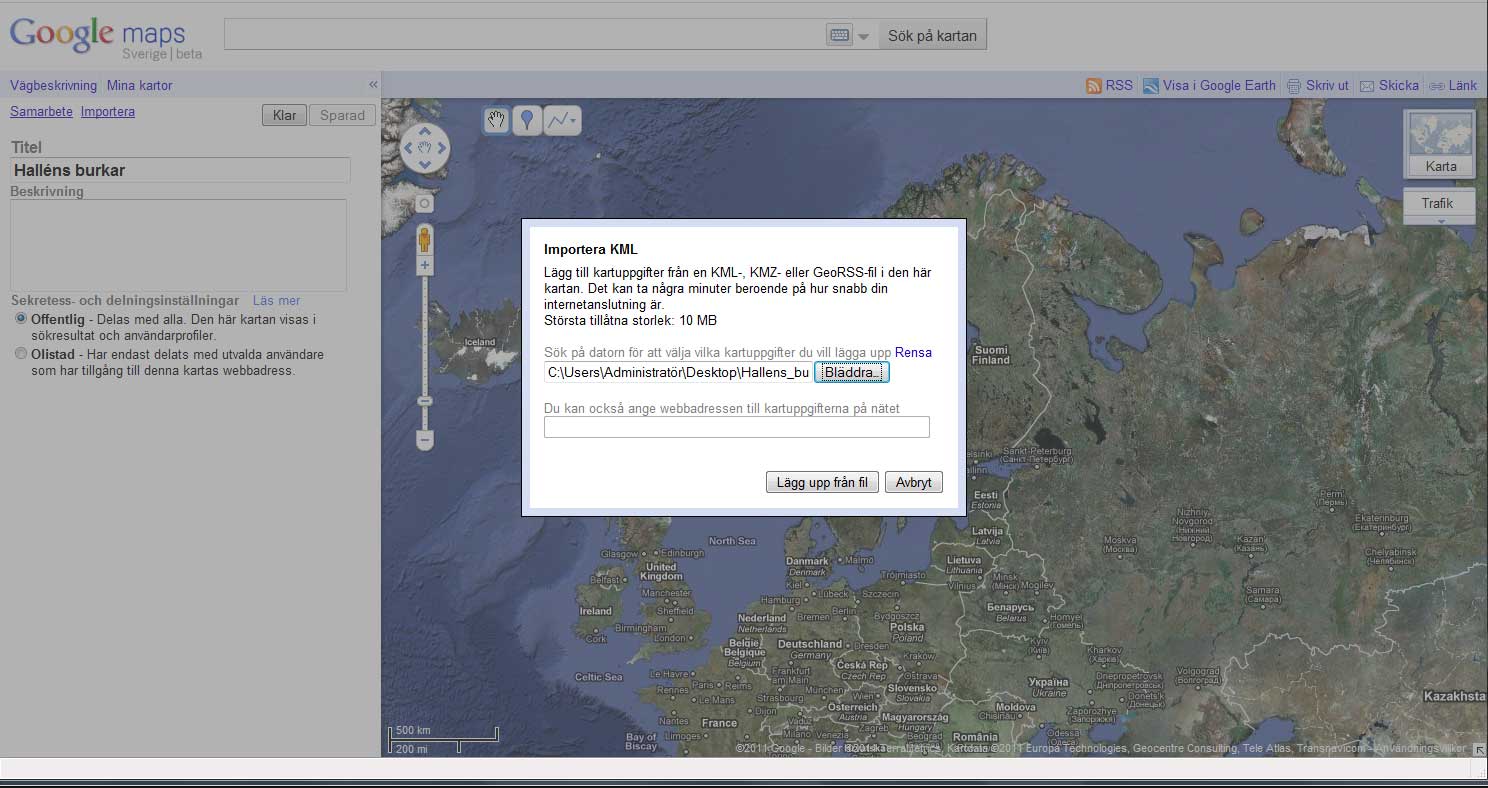1488x788 pixels.
Task: Click the web address input field
Action: [736, 428]
